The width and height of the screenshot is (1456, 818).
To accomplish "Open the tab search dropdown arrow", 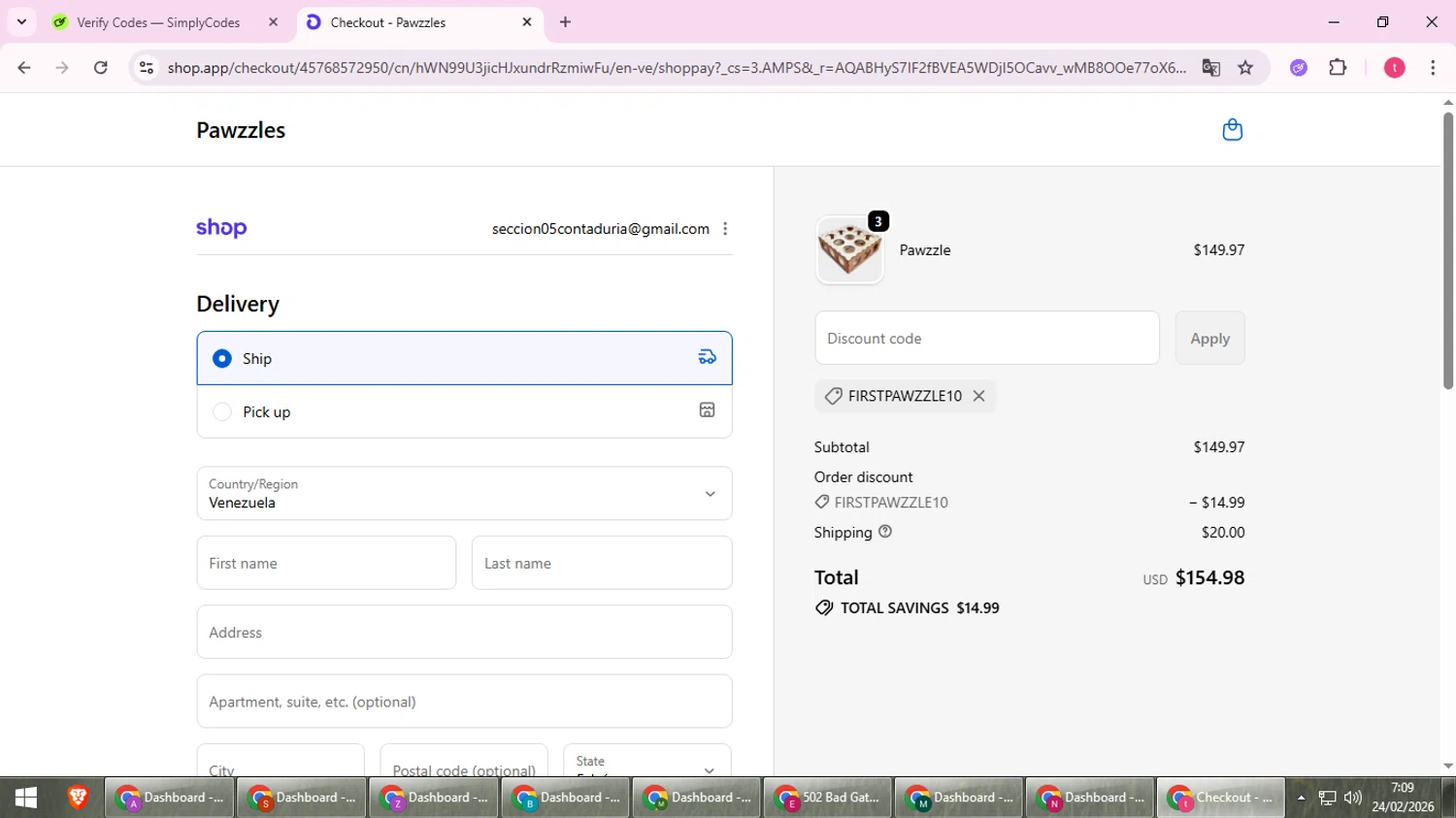I will pos(21,22).
